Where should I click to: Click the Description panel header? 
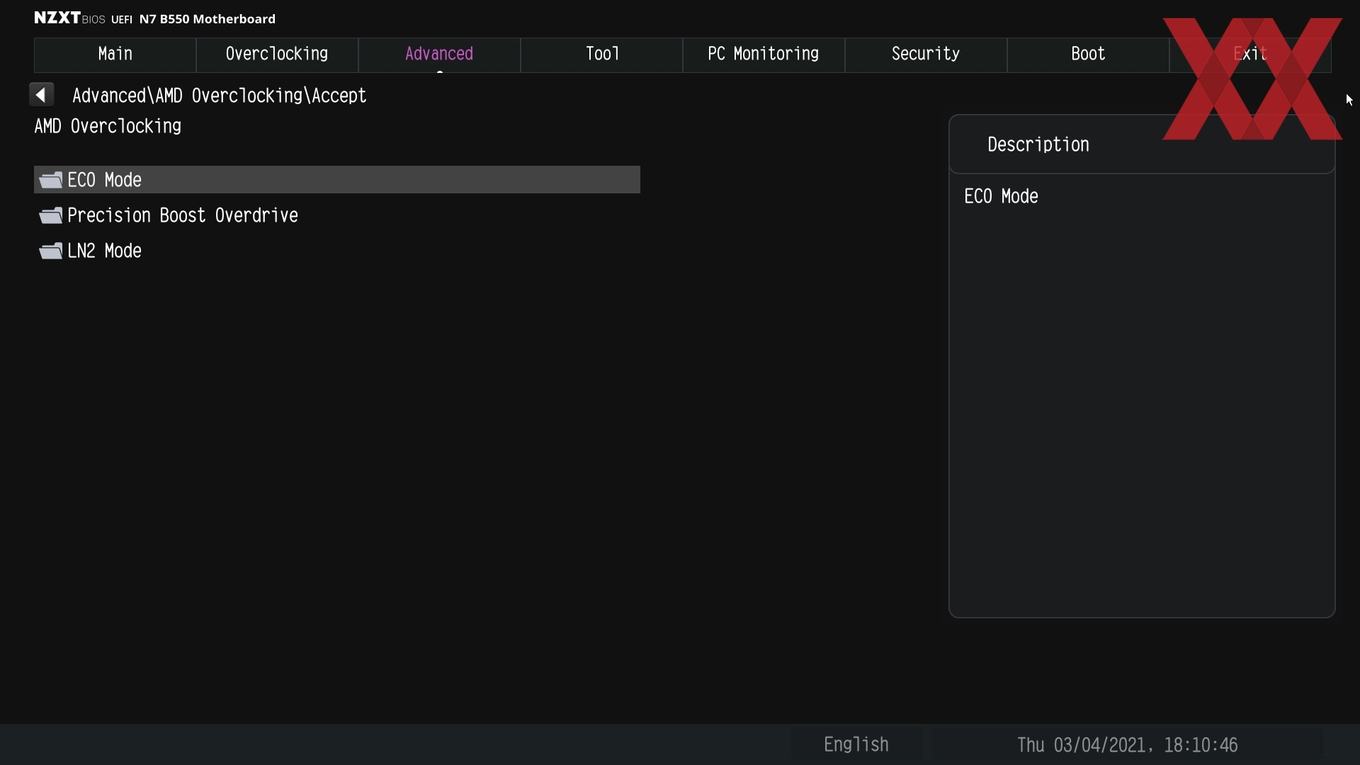(x=1142, y=144)
